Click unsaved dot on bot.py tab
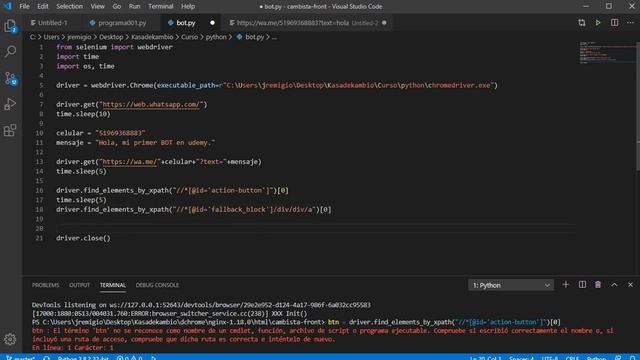The image size is (640, 360). (212, 23)
